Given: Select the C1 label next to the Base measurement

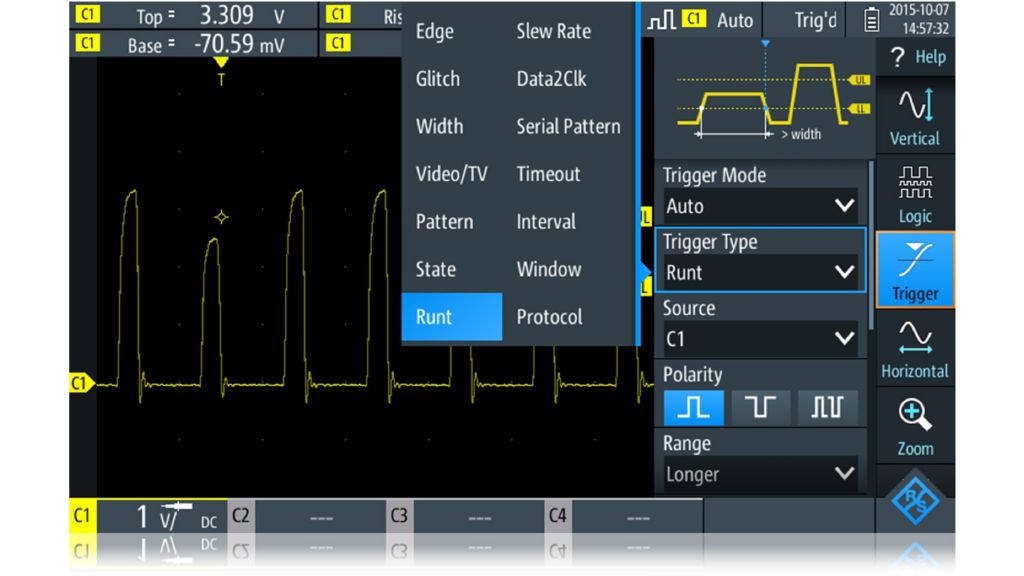Looking at the screenshot, I should [x=87, y=44].
